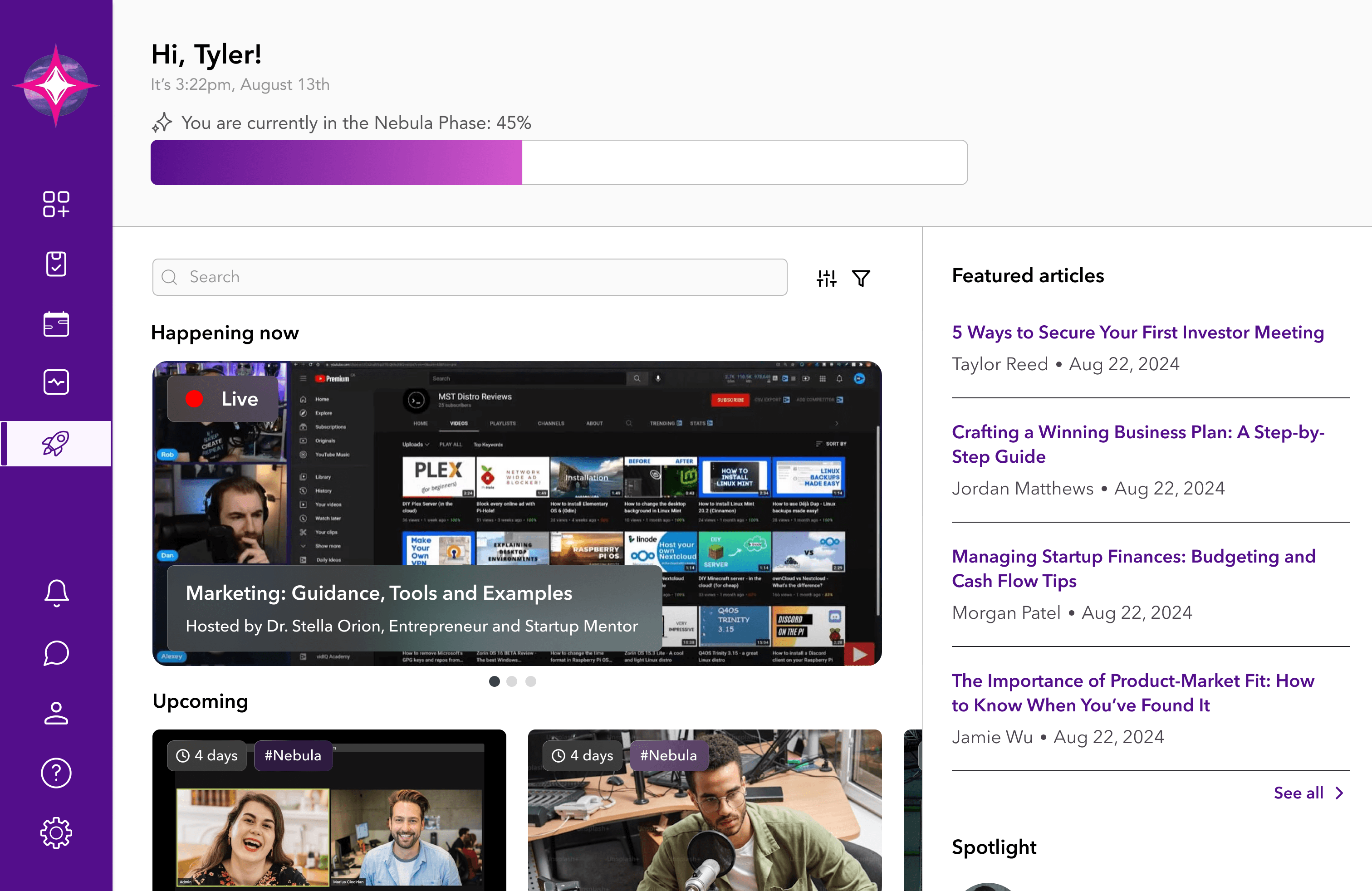
Task: Open search adjustment sliders icon
Action: tap(826, 279)
